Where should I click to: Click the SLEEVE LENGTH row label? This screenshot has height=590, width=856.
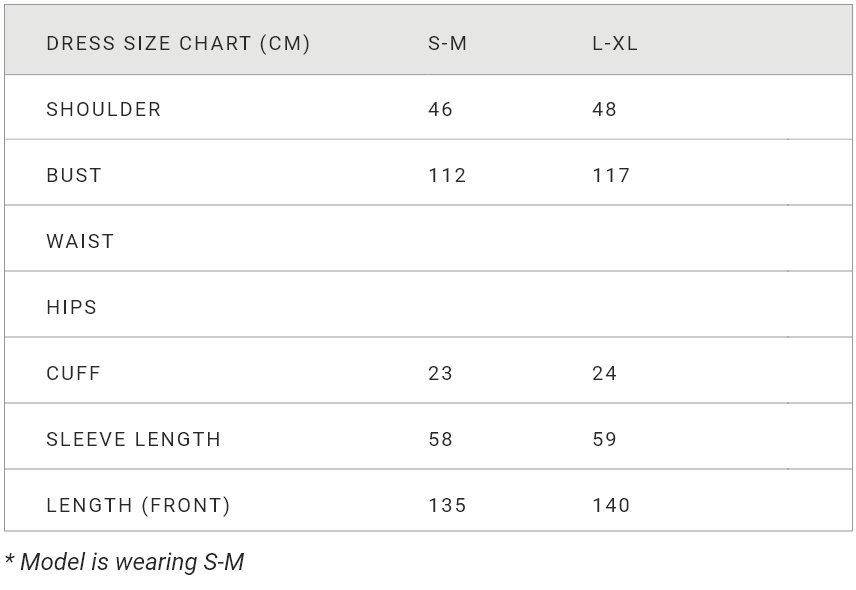click(x=134, y=439)
